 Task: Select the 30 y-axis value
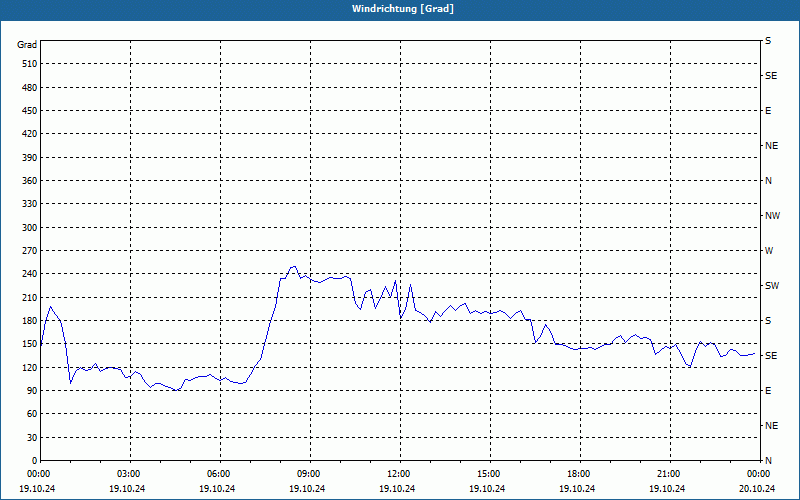[x=32, y=437]
